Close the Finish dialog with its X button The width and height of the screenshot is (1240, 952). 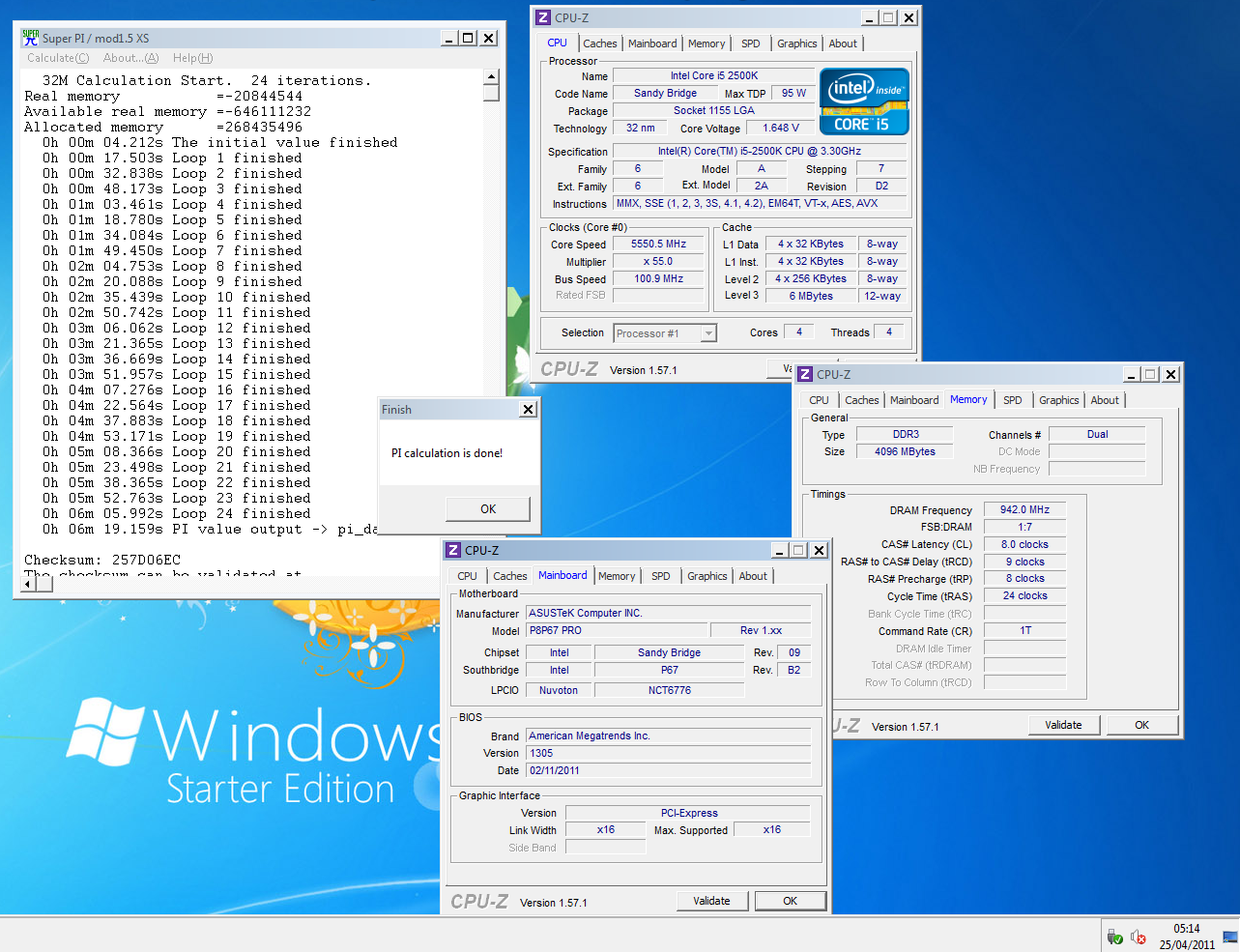tap(528, 410)
